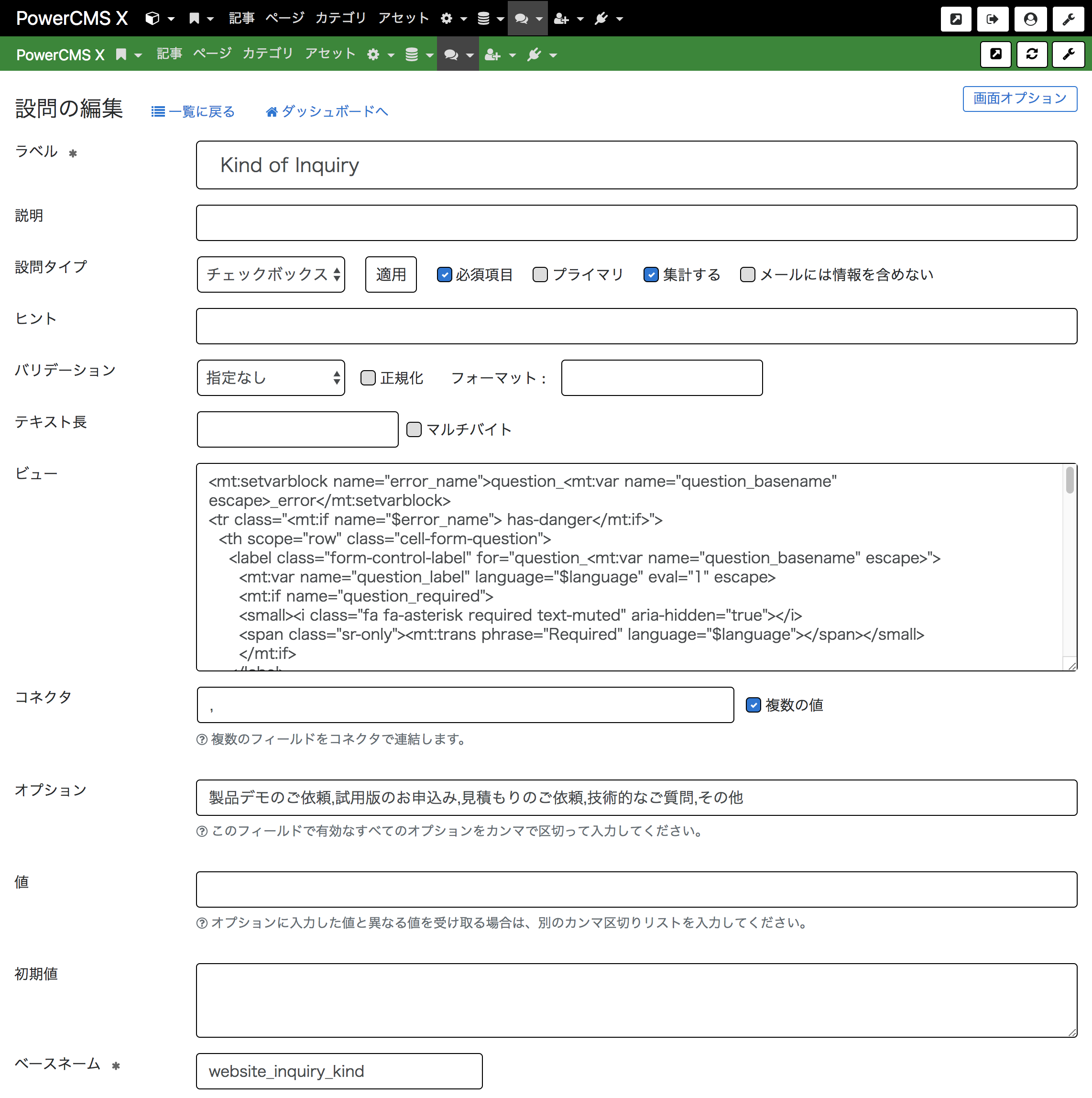Open the database stack menu in black bar
1092x1098 pixels.
(x=491, y=18)
